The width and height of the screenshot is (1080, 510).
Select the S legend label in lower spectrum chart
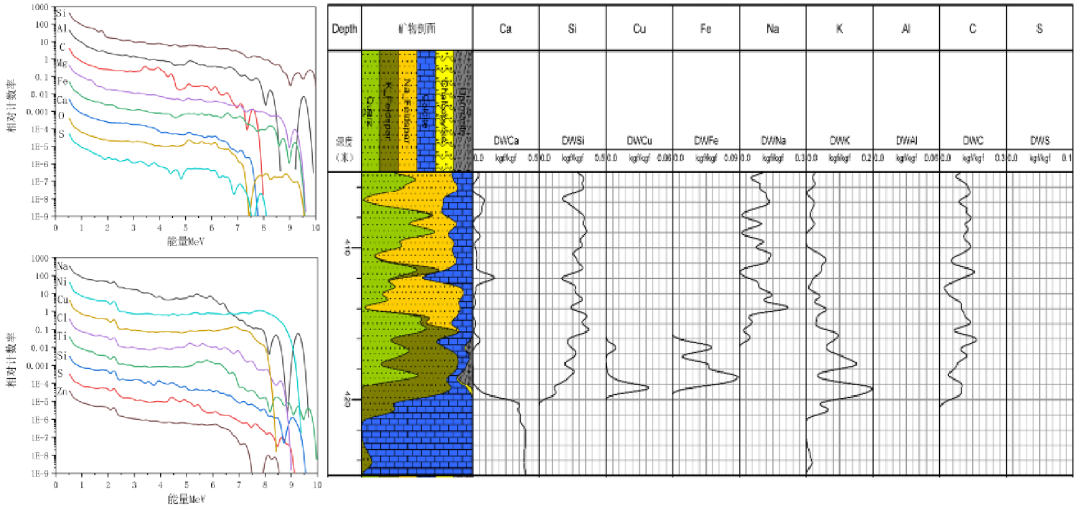tap(61, 374)
